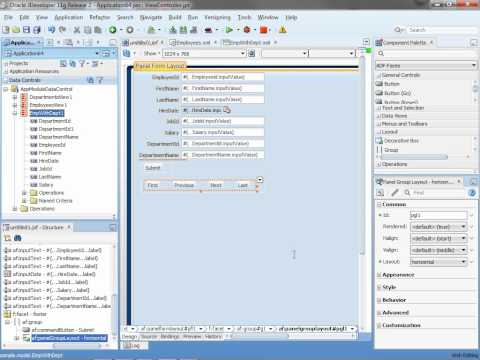Open the Tools menu
Viewport: 480px width, 360px height.
pyautogui.click(x=244, y=17)
